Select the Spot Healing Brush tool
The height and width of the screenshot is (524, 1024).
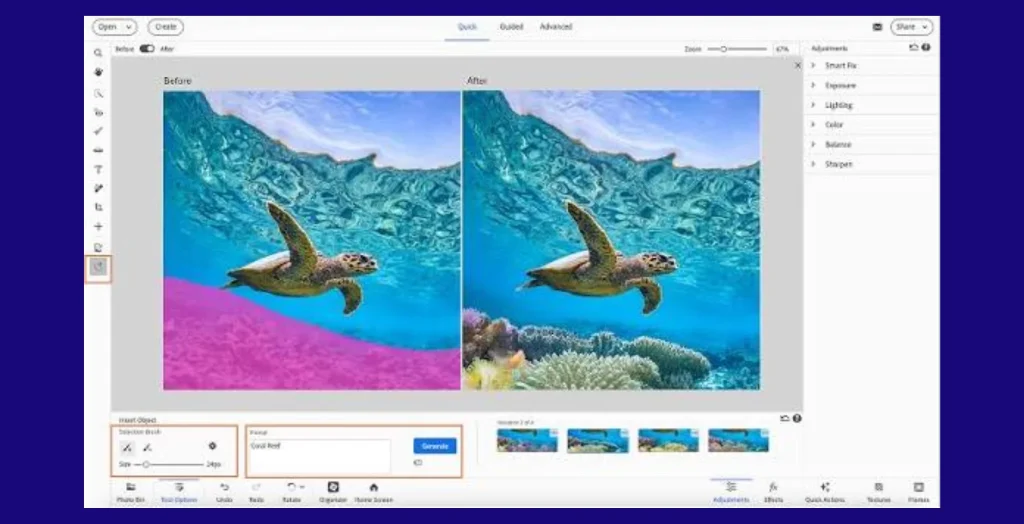(x=98, y=188)
